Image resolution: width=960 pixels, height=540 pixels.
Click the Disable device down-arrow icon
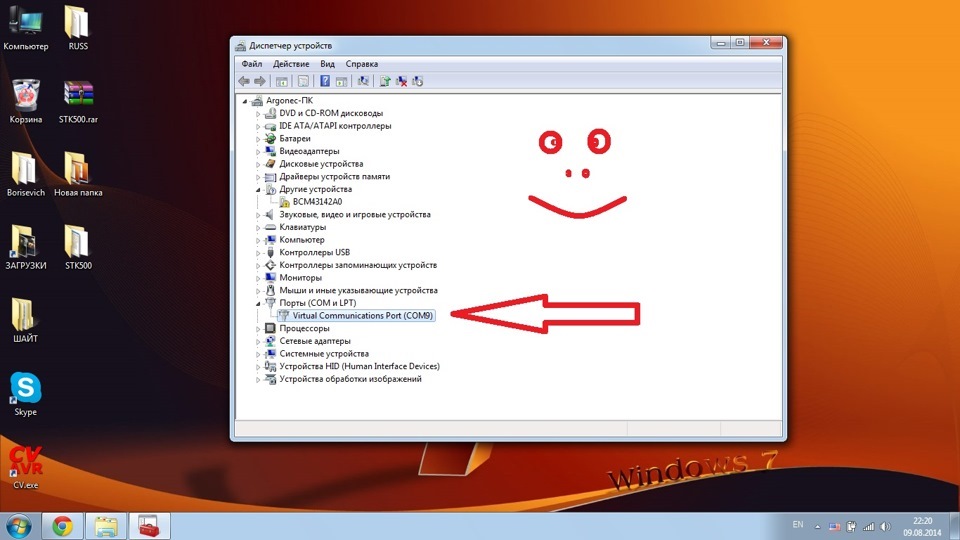[418, 81]
